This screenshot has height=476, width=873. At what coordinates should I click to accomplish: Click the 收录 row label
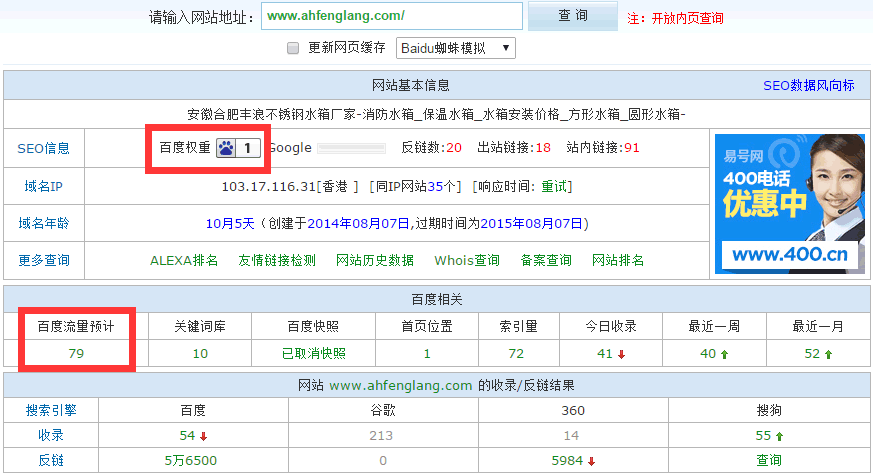click(51, 435)
